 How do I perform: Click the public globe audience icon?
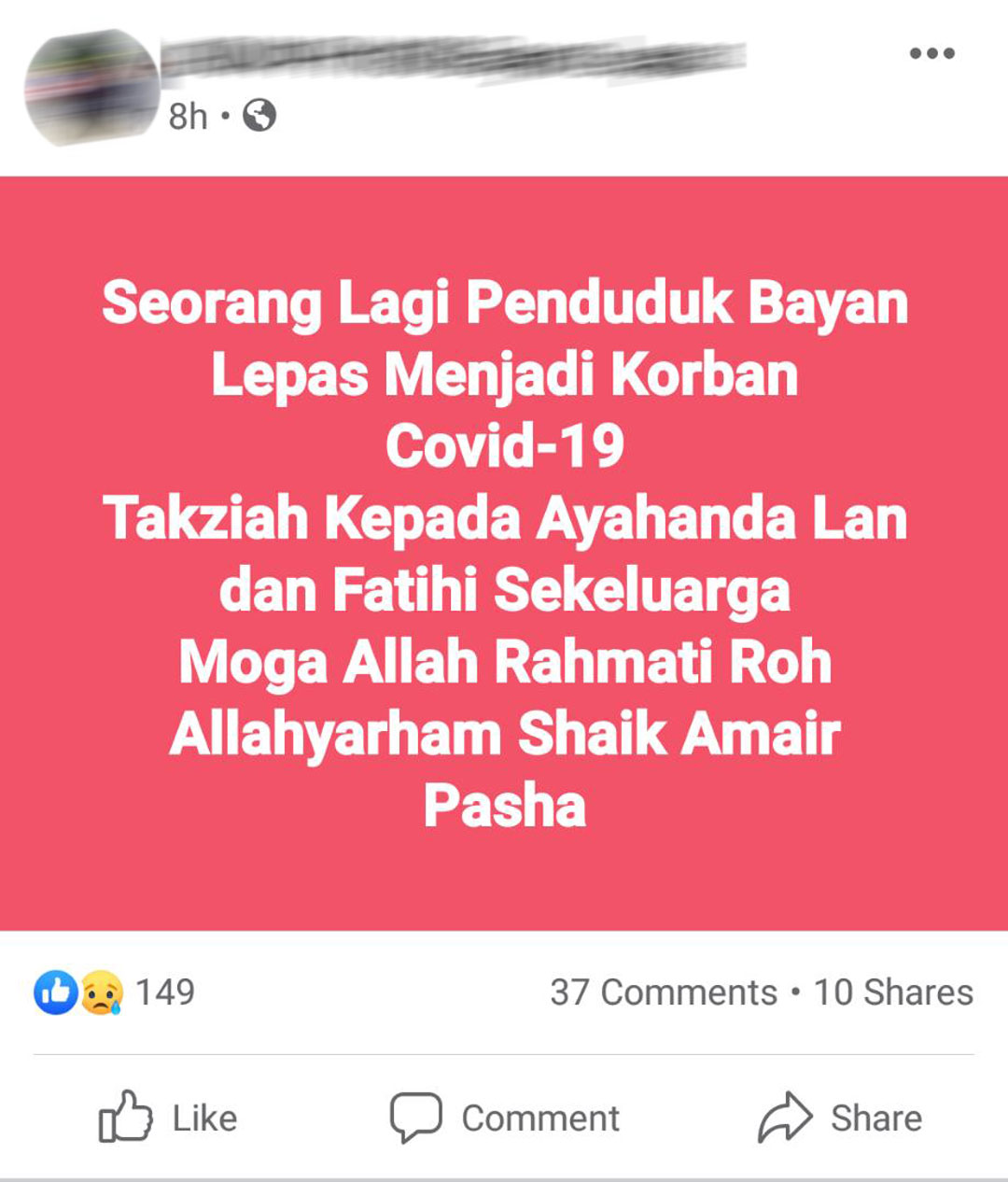[x=259, y=116]
